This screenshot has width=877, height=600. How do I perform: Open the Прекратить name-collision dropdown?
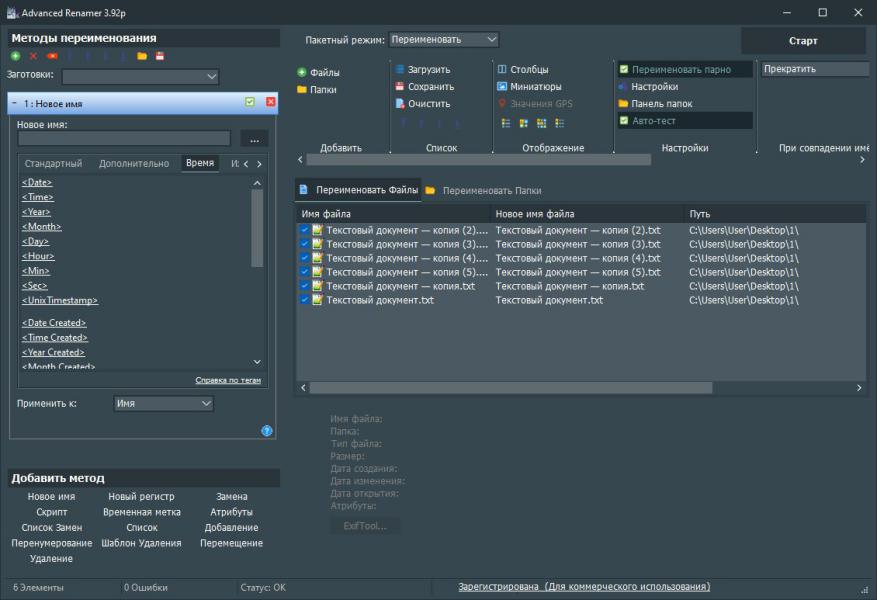[x=816, y=69]
